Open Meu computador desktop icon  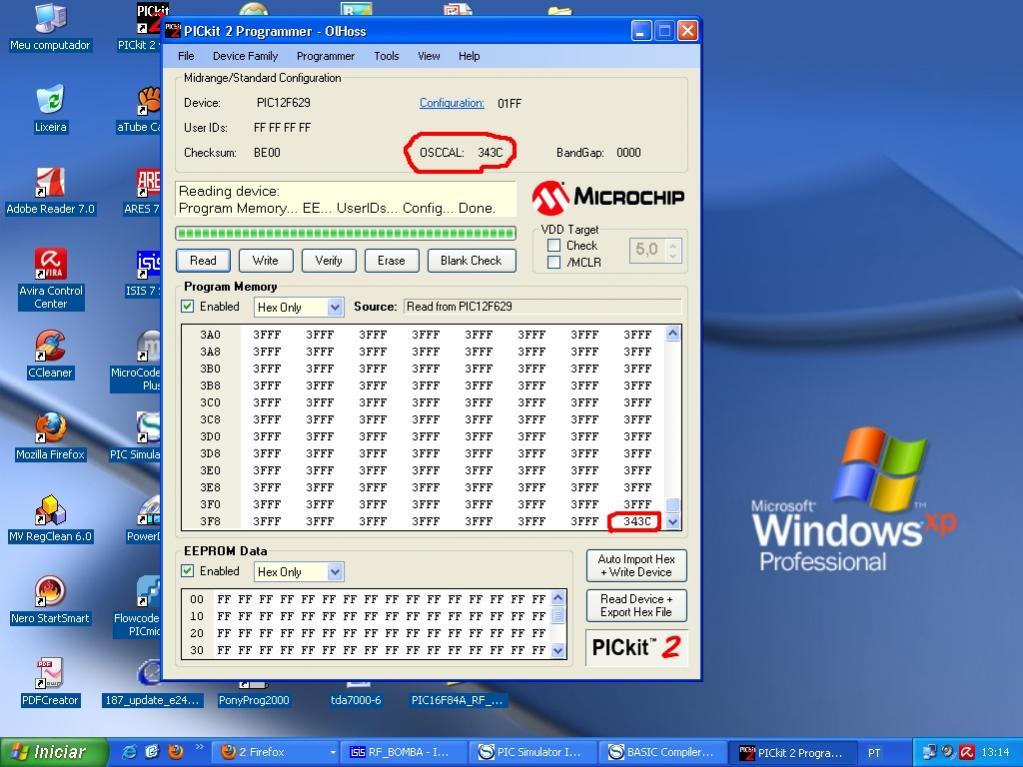(50, 27)
